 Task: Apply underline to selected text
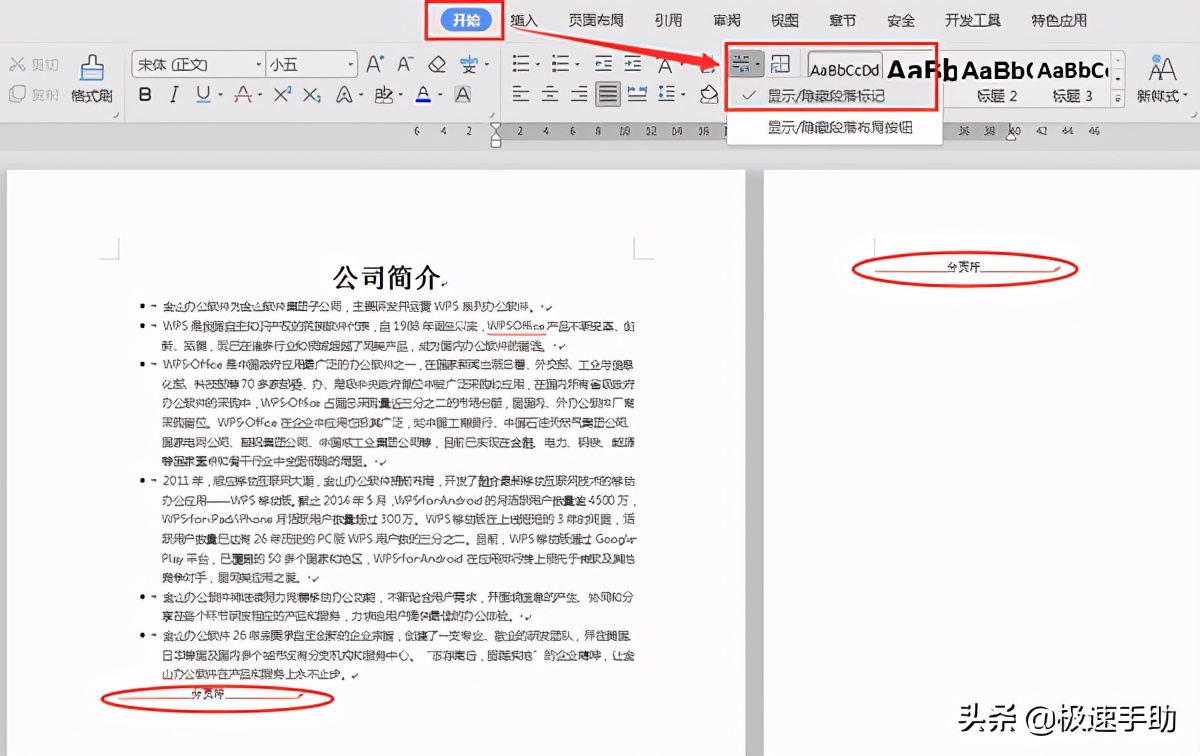pos(203,94)
